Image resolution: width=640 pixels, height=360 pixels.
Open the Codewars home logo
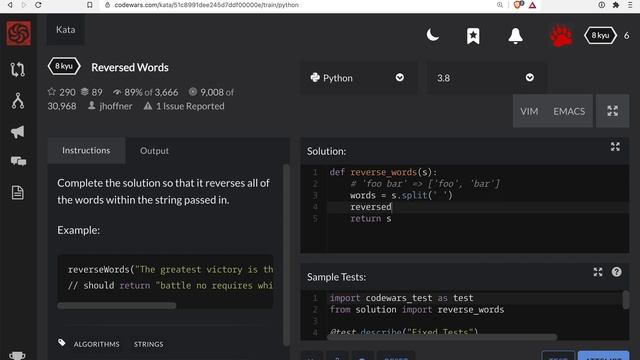(x=18, y=33)
